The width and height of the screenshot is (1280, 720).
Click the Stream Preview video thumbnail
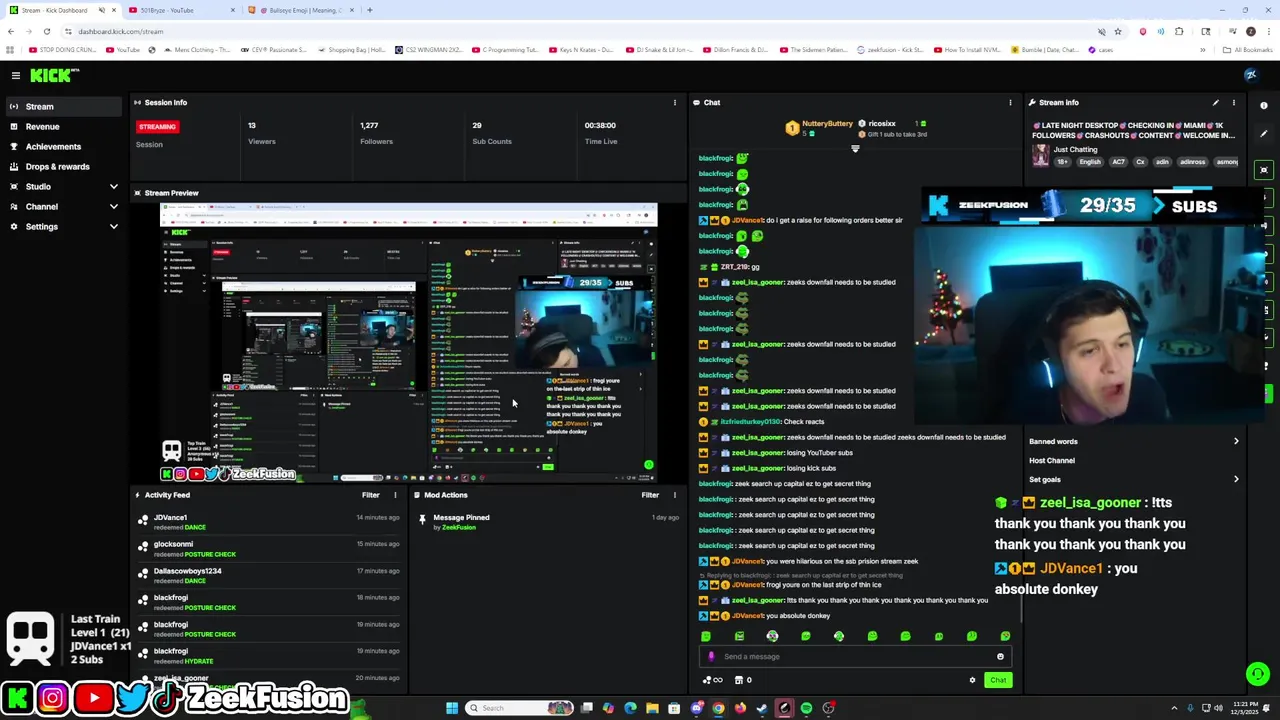(x=408, y=343)
